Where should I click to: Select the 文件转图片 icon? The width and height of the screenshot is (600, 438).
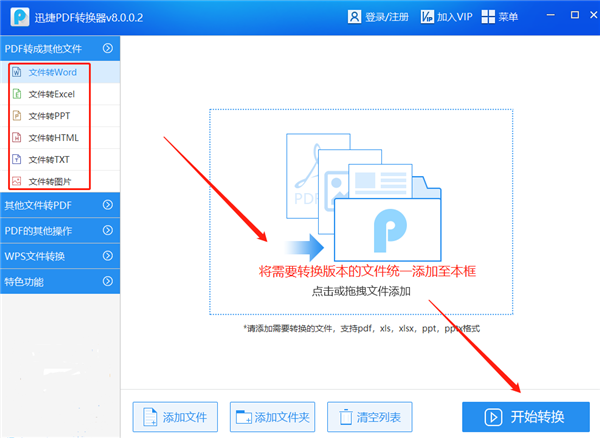16,181
